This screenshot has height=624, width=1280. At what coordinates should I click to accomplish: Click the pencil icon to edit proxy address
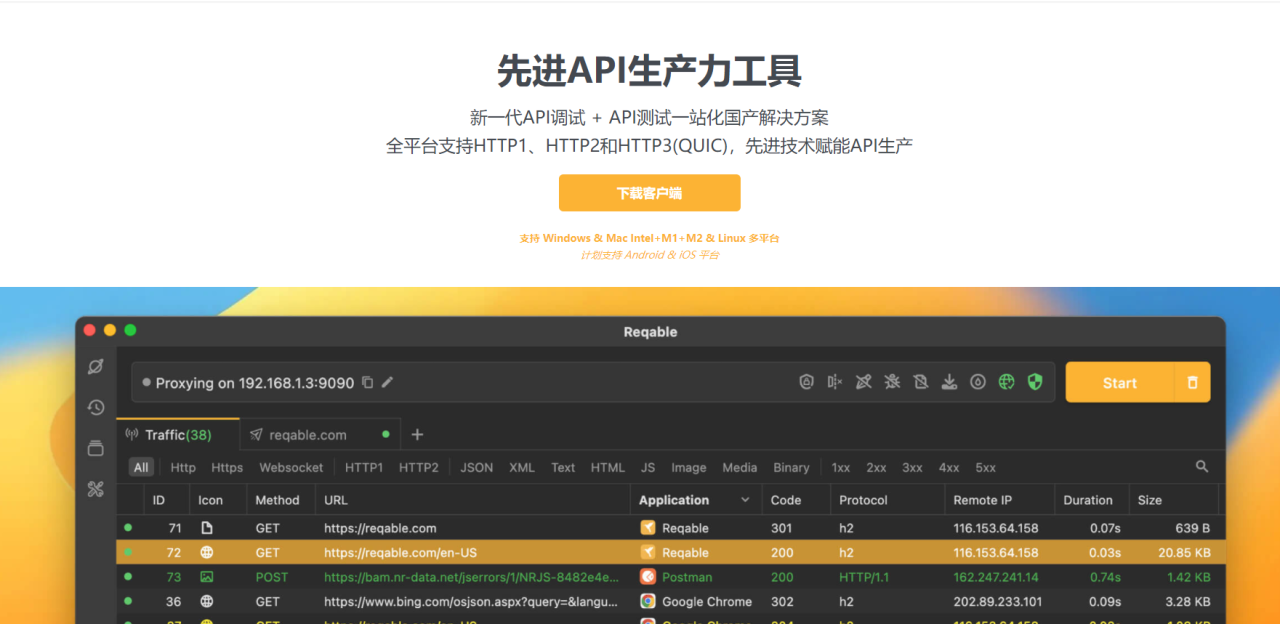tap(388, 383)
